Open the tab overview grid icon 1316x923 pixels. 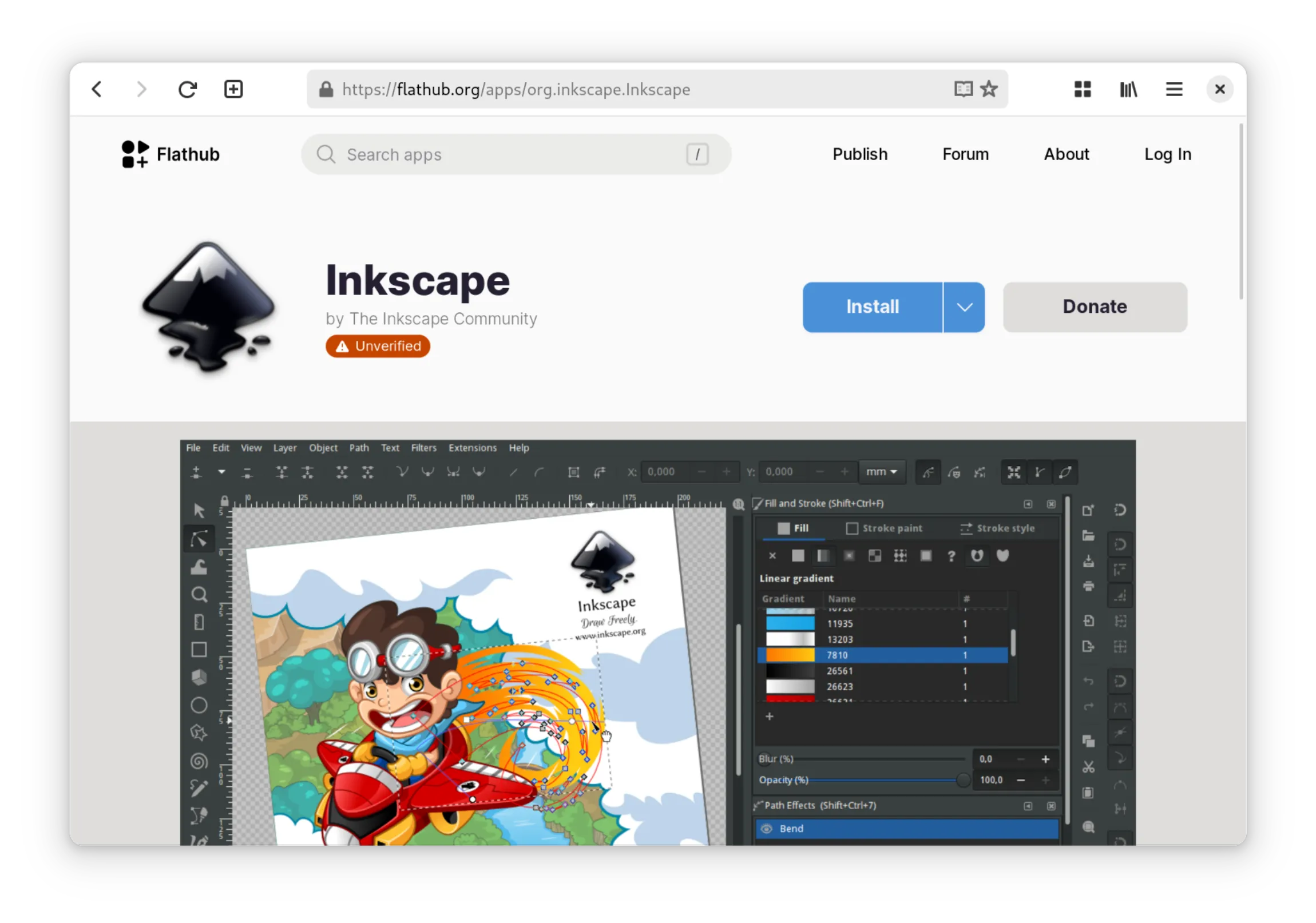click(1083, 89)
